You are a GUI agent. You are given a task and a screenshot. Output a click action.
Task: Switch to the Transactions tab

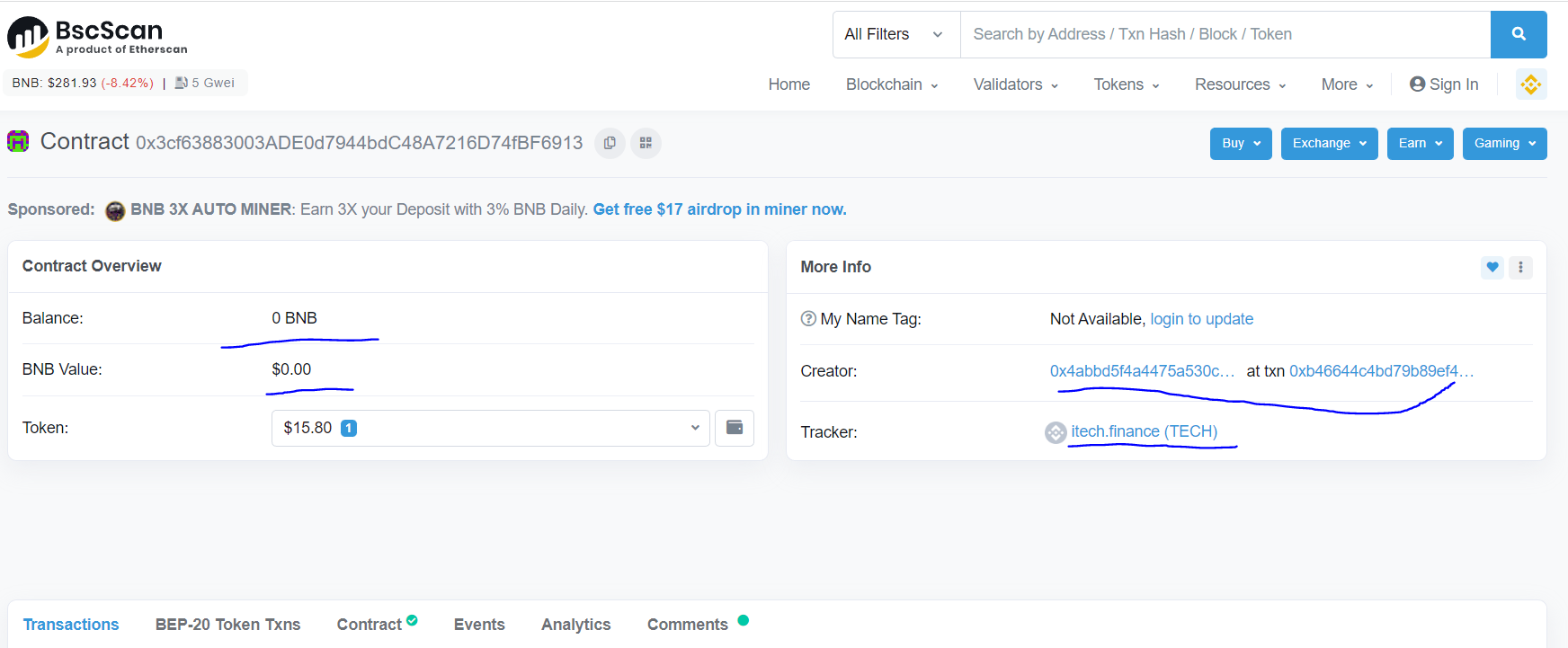click(71, 625)
